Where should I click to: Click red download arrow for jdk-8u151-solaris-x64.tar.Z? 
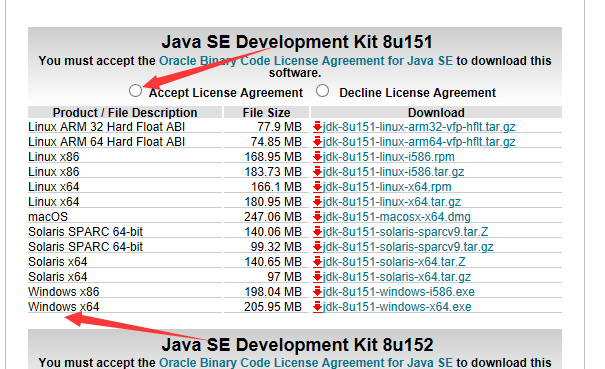click(x=318, y=262)
